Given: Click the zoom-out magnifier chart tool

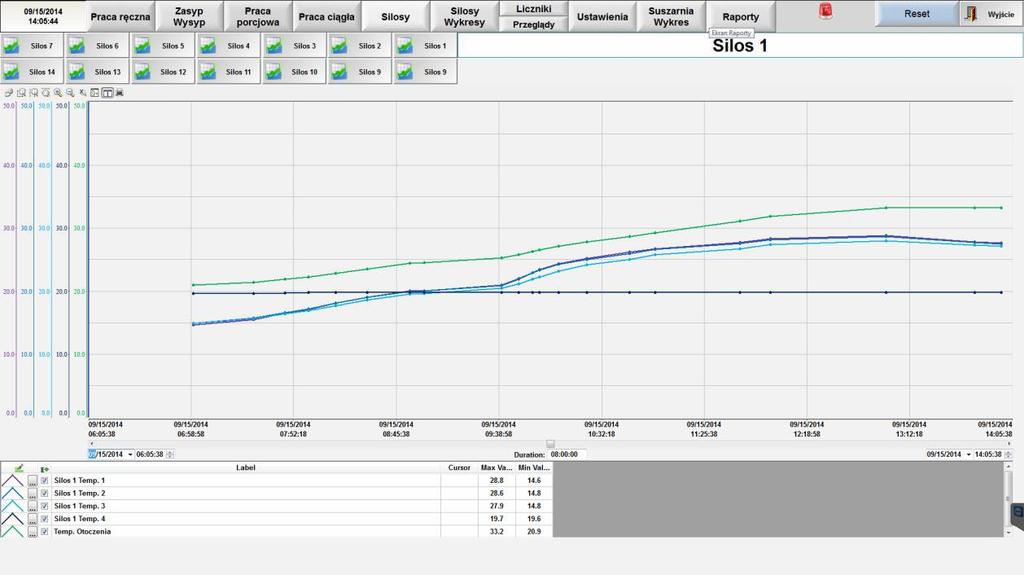Looking at the screenshot, I should coord(71,93).
